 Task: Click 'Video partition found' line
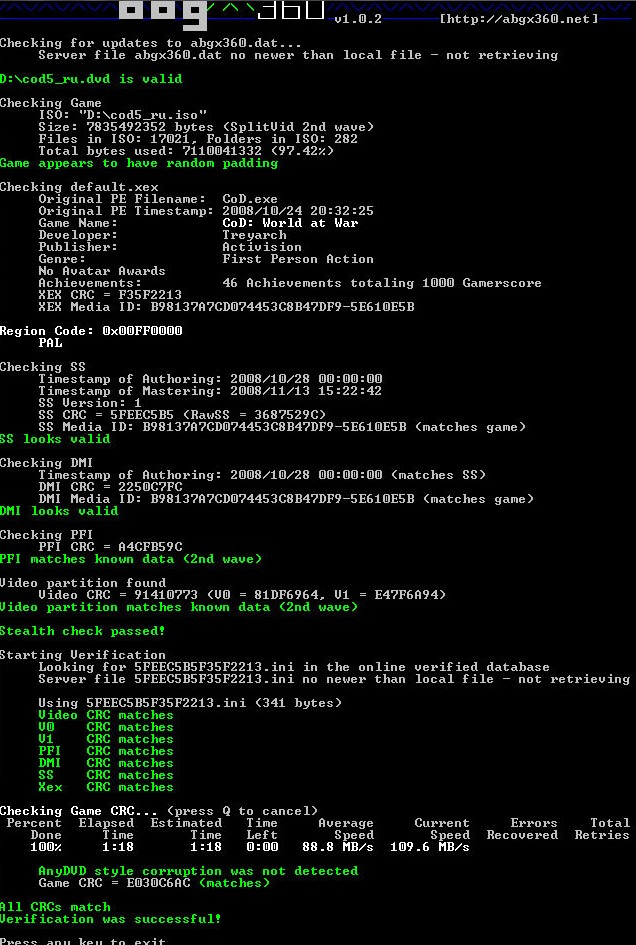(83, 583)
